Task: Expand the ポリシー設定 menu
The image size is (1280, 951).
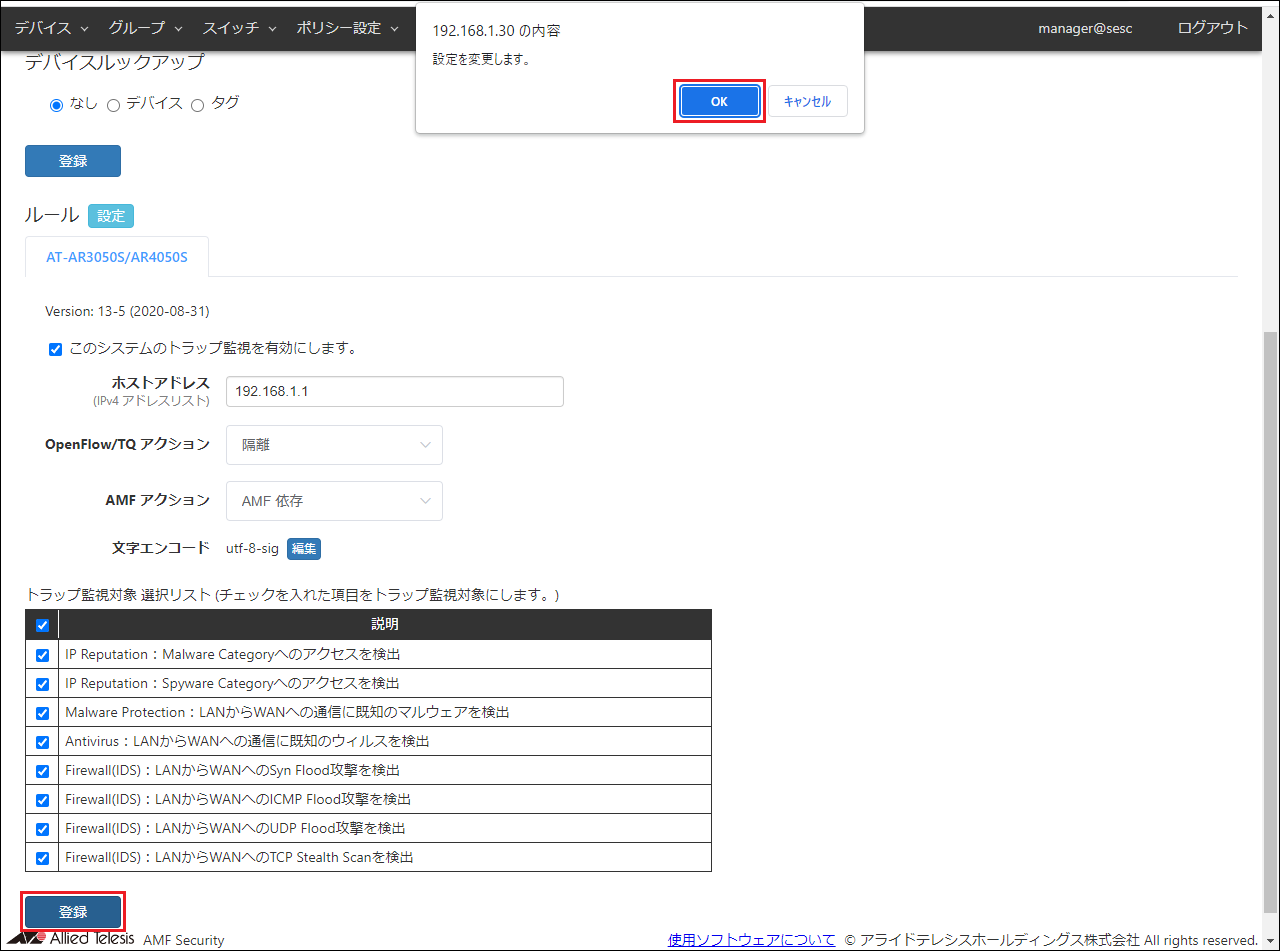Action: 347,28
